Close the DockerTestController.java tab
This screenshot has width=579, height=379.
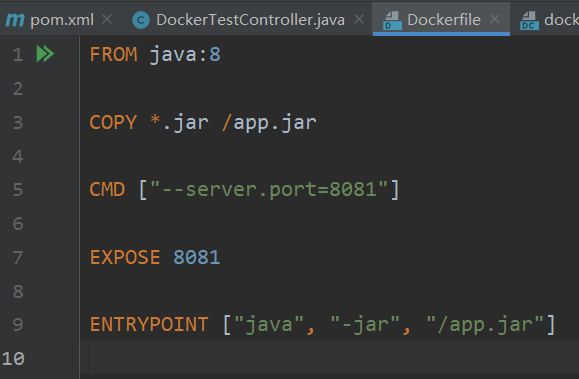click(x=359, y=19)
